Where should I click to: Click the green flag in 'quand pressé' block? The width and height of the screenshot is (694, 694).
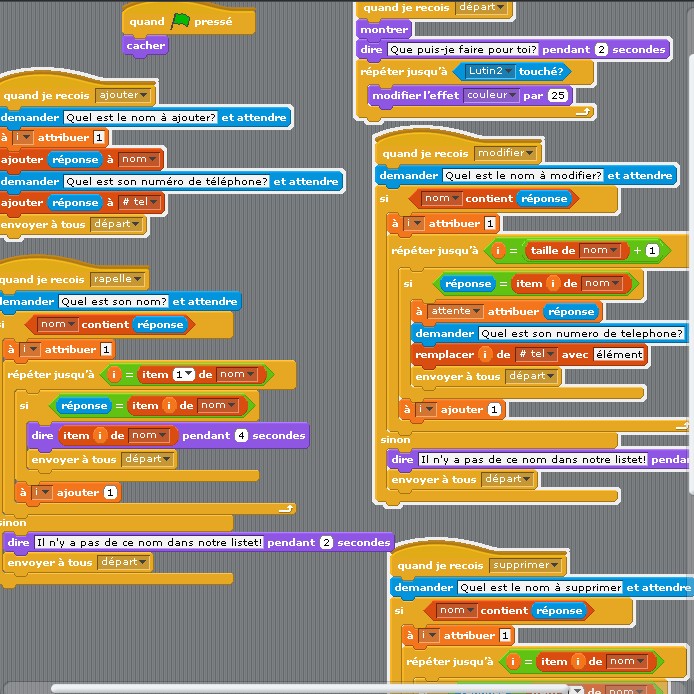pos(180,21)
